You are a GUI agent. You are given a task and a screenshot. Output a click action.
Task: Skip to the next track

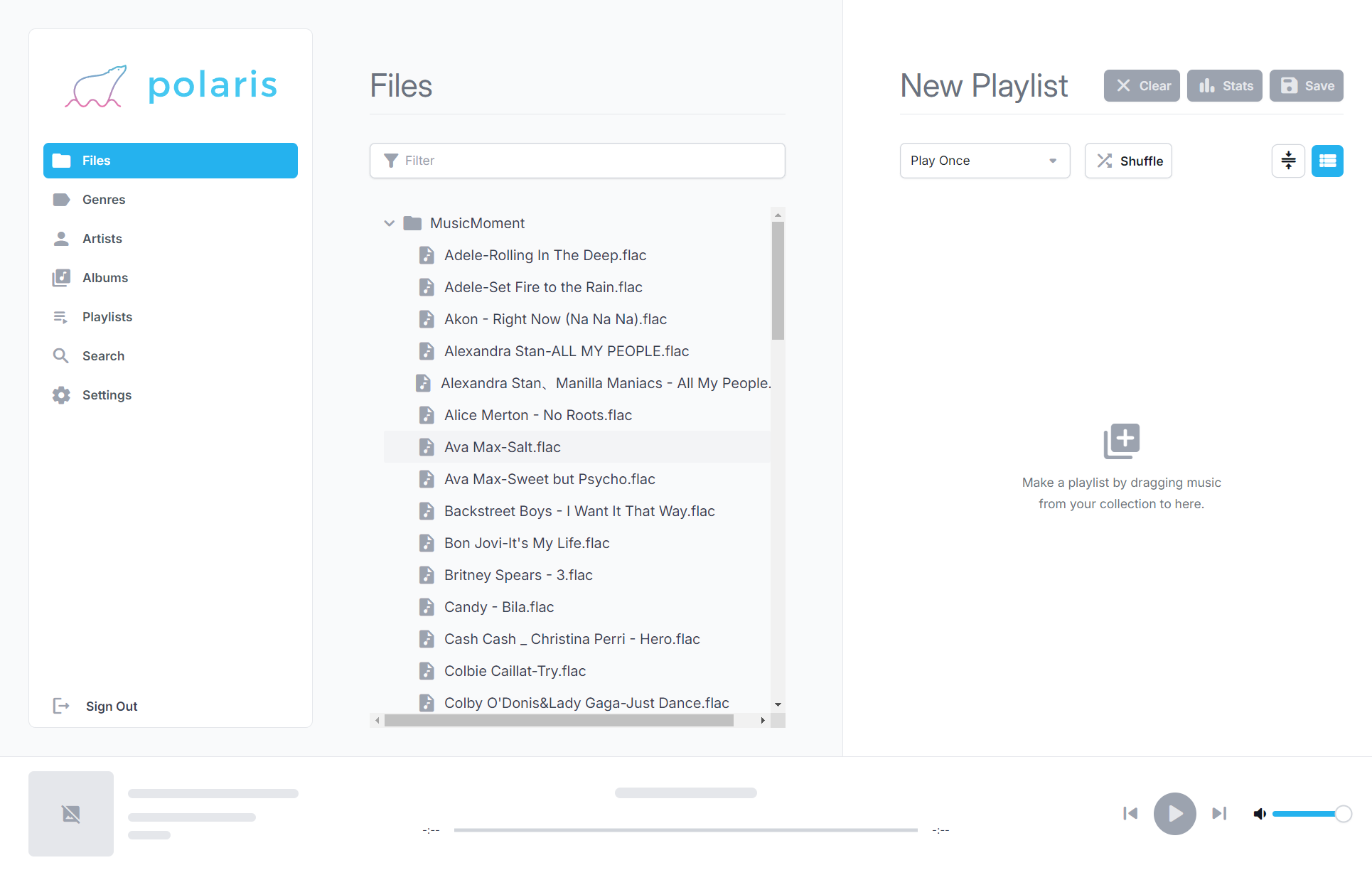pos(1219,813)
